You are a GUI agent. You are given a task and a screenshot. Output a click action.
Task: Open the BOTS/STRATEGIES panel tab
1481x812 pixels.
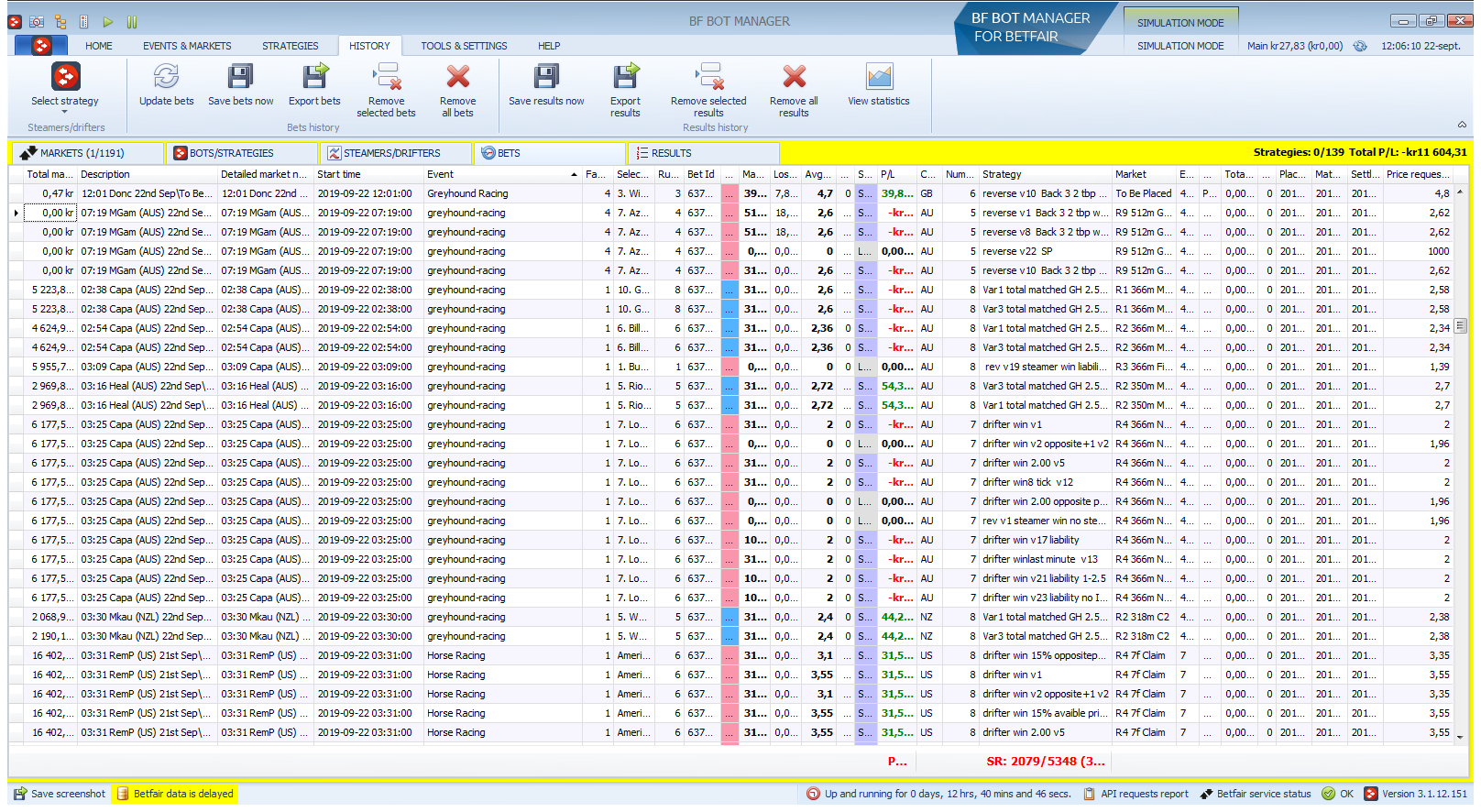coord(242,153)
